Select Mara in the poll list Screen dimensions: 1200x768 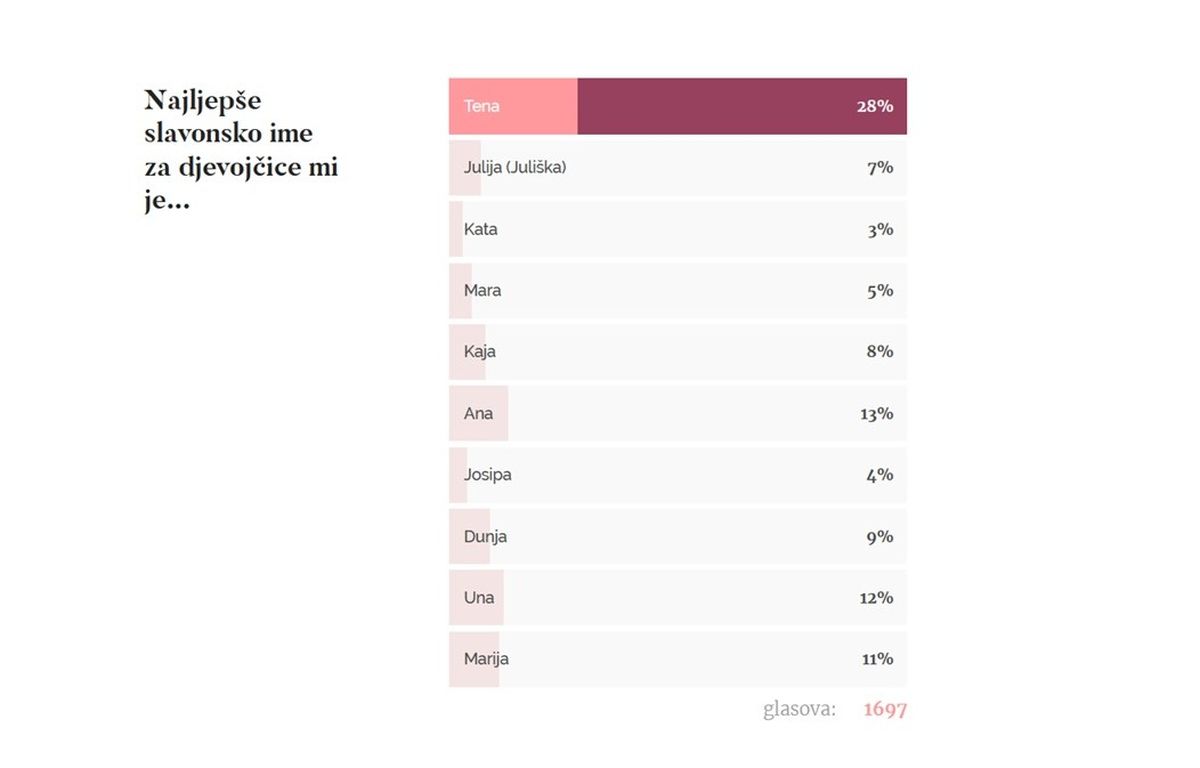483,291
